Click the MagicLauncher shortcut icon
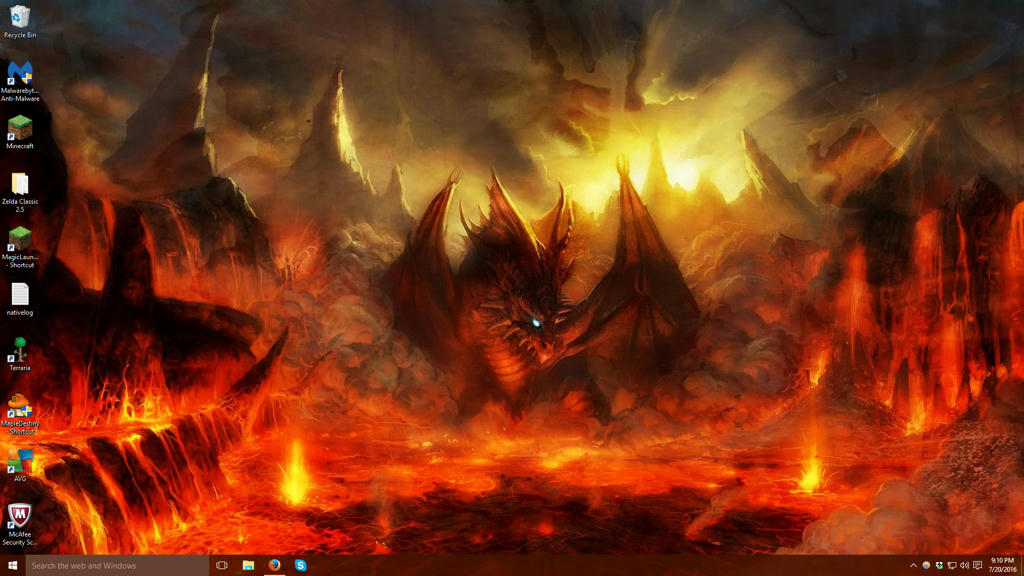The height and width of the screenshot is (576, 1024). coord(20,247)
